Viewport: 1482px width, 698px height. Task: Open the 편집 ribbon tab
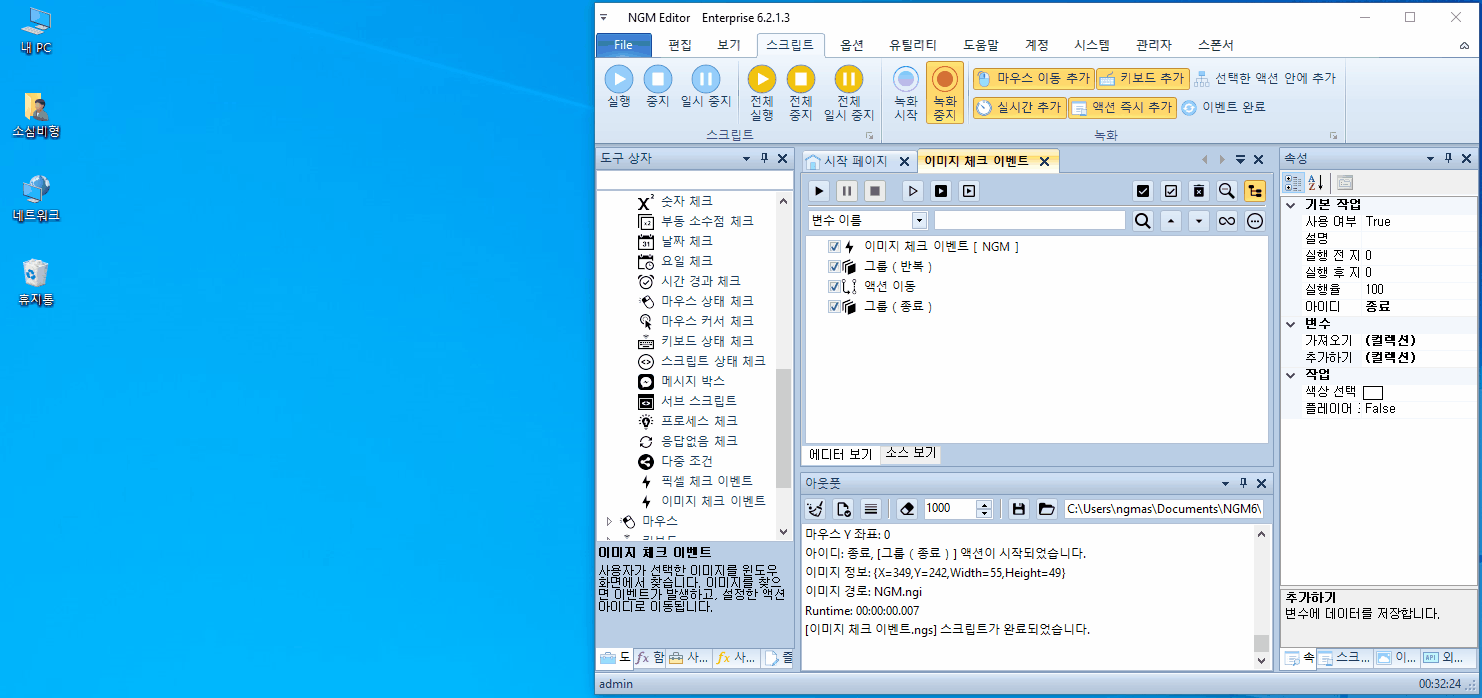680,45
